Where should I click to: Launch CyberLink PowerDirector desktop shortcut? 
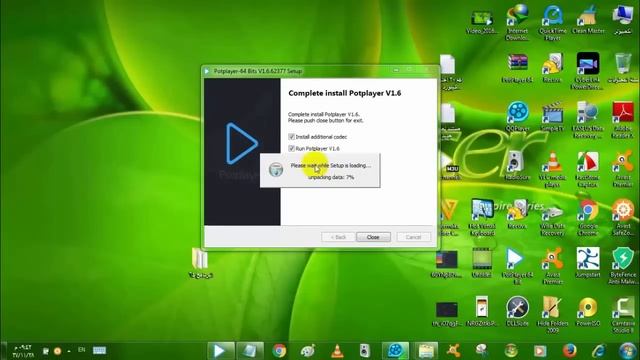(x=588, y=71)
